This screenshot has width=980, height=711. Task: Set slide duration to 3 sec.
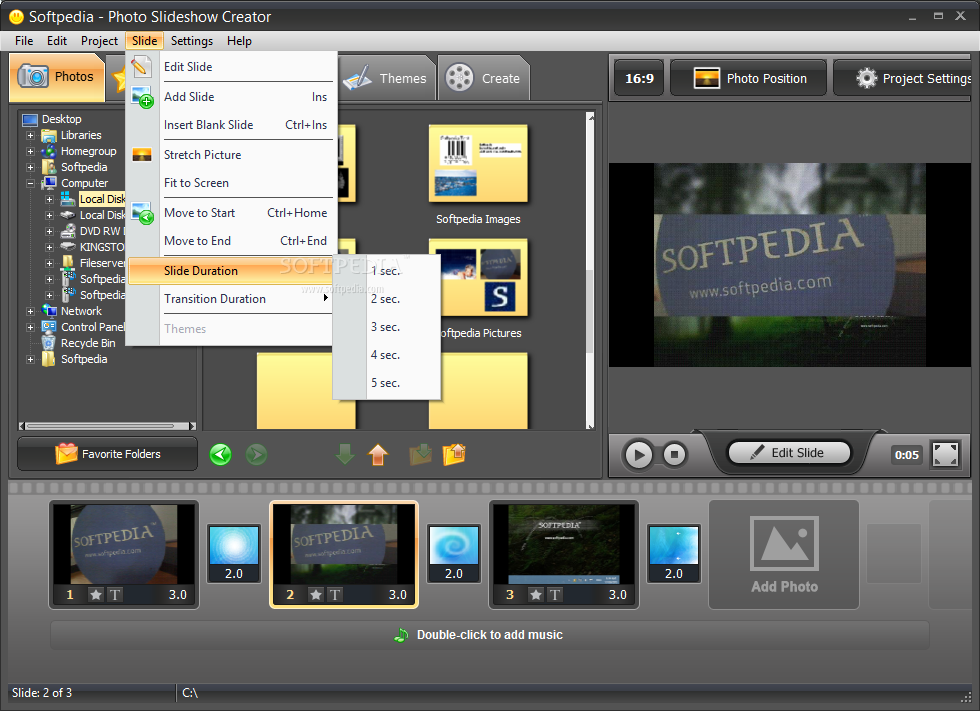(387, 327)
